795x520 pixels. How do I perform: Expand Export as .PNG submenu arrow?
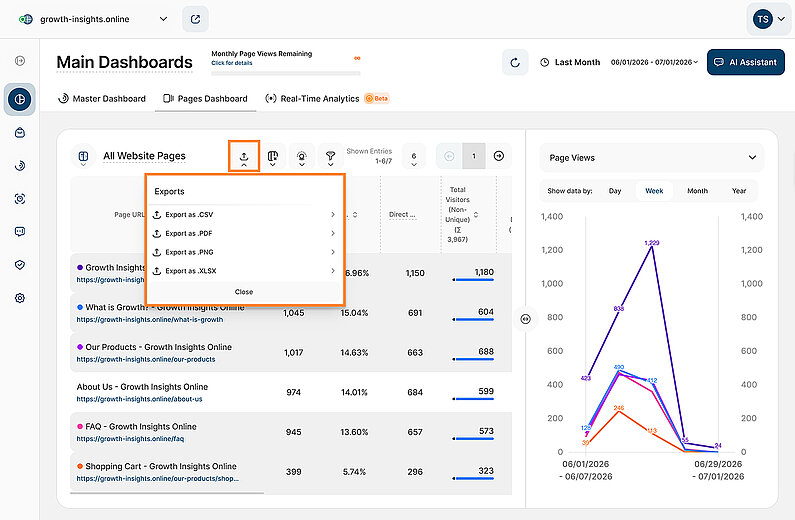(333, 252)
